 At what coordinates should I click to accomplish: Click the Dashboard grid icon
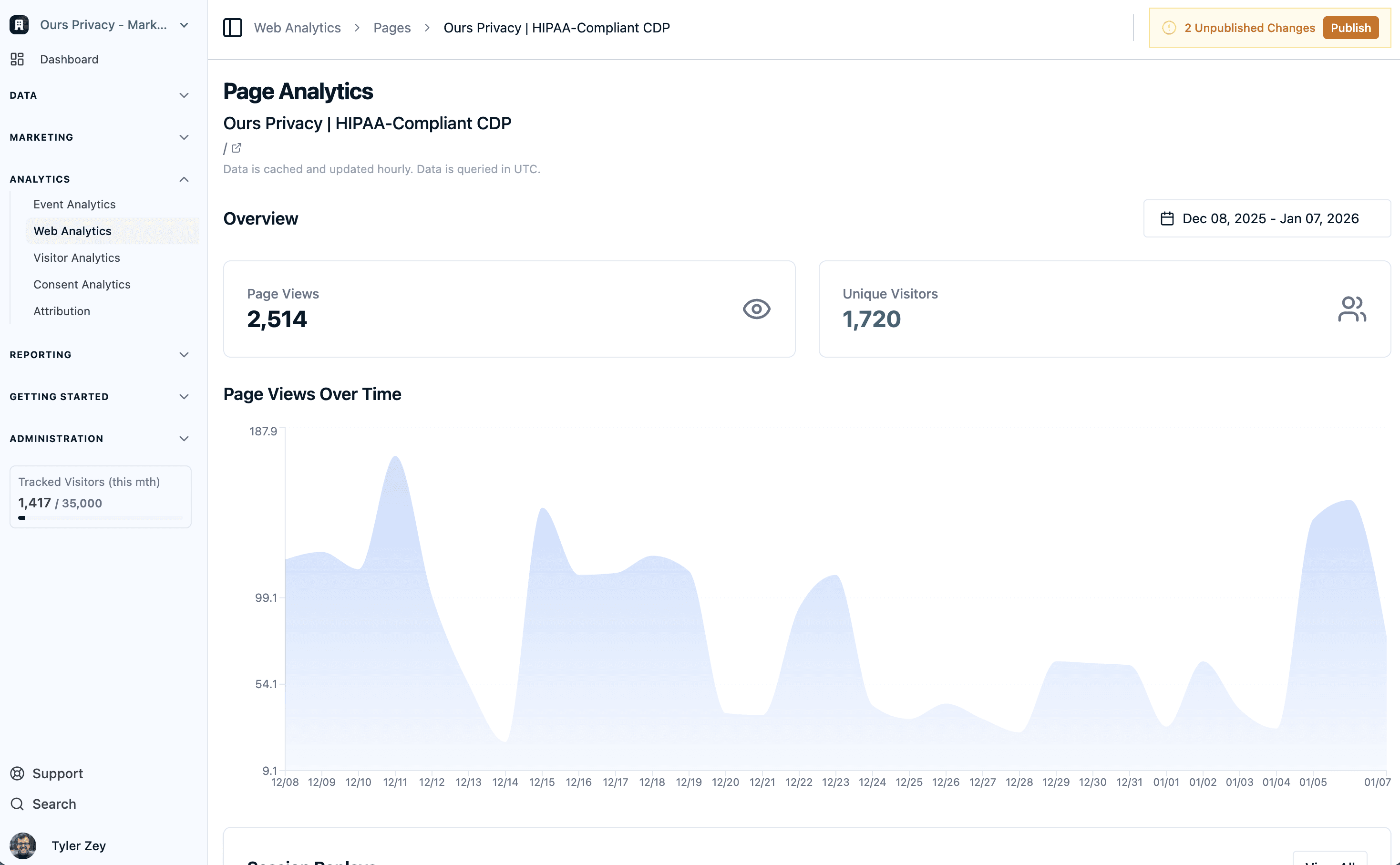coord(17,59)
